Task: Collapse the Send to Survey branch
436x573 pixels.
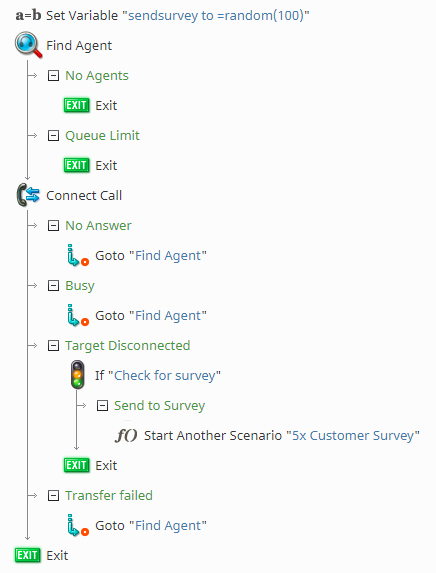Action: pyautogui.click(x=102, y=405)
